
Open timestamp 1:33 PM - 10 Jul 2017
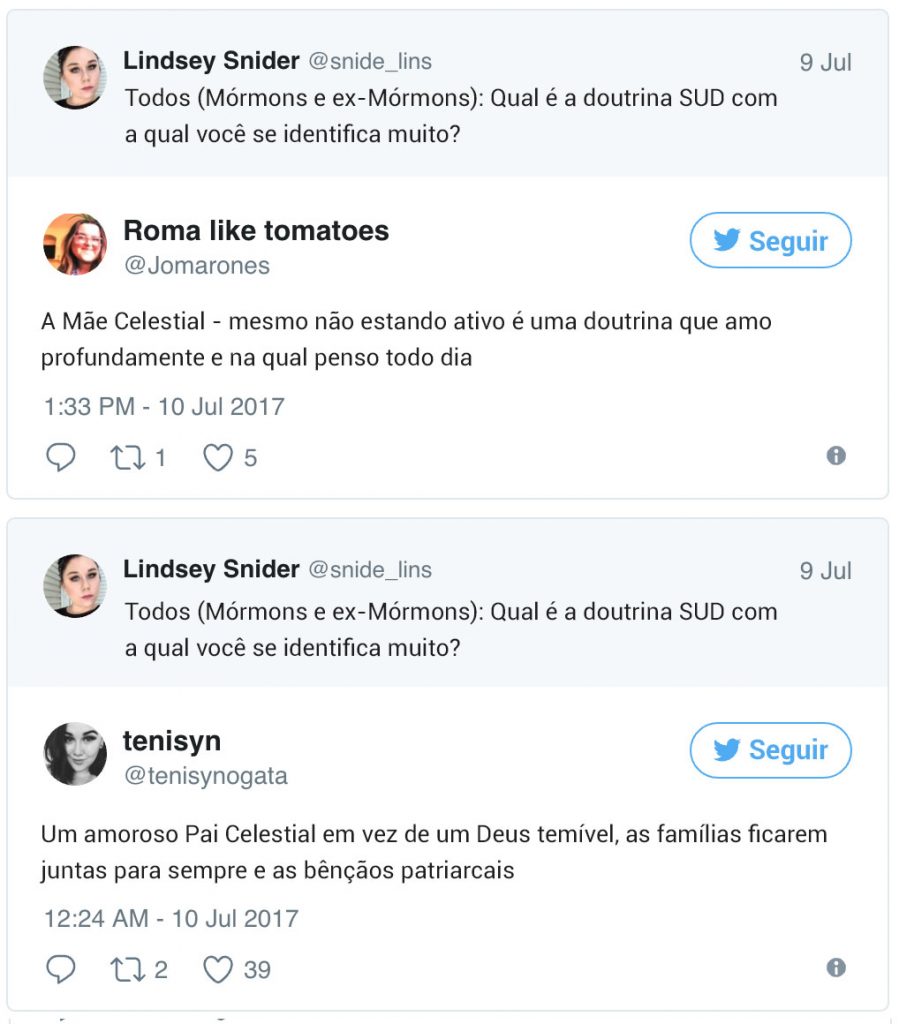point(164,407)
